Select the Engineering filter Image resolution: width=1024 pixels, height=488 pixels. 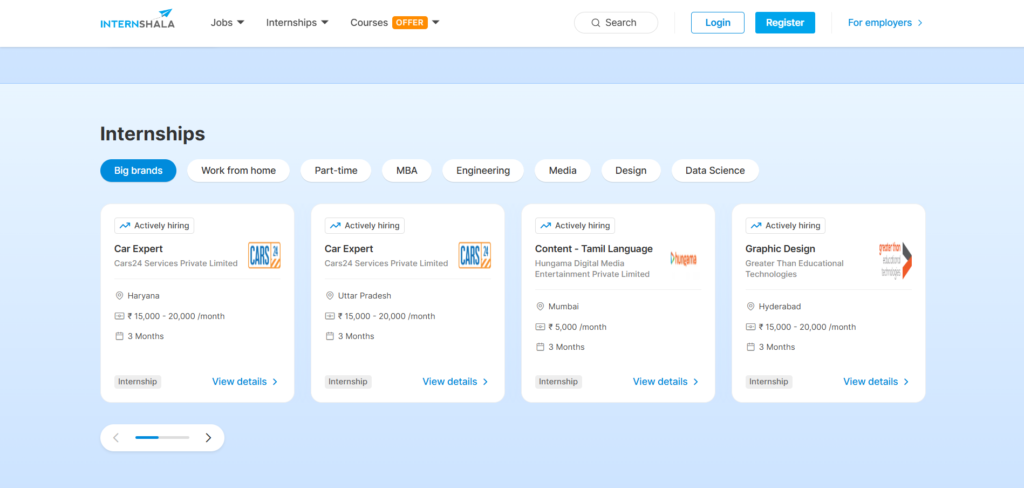coord(483,171)
